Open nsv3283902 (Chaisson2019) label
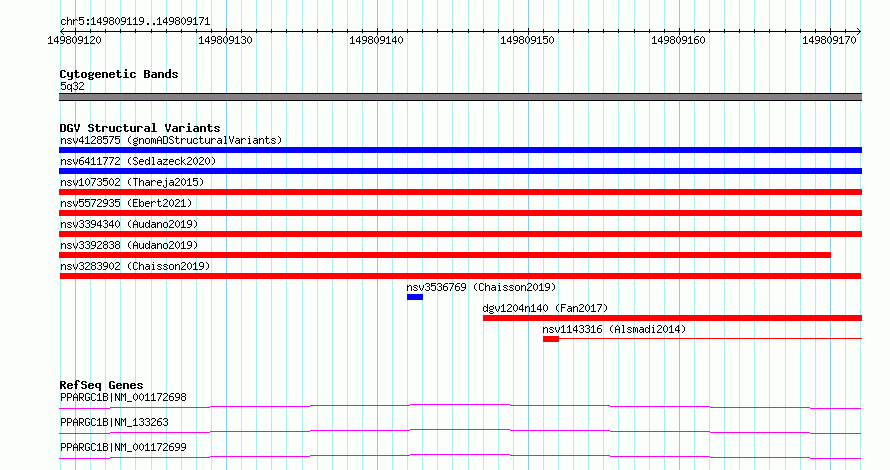The image size is (890, 470). tap(135, 266)
